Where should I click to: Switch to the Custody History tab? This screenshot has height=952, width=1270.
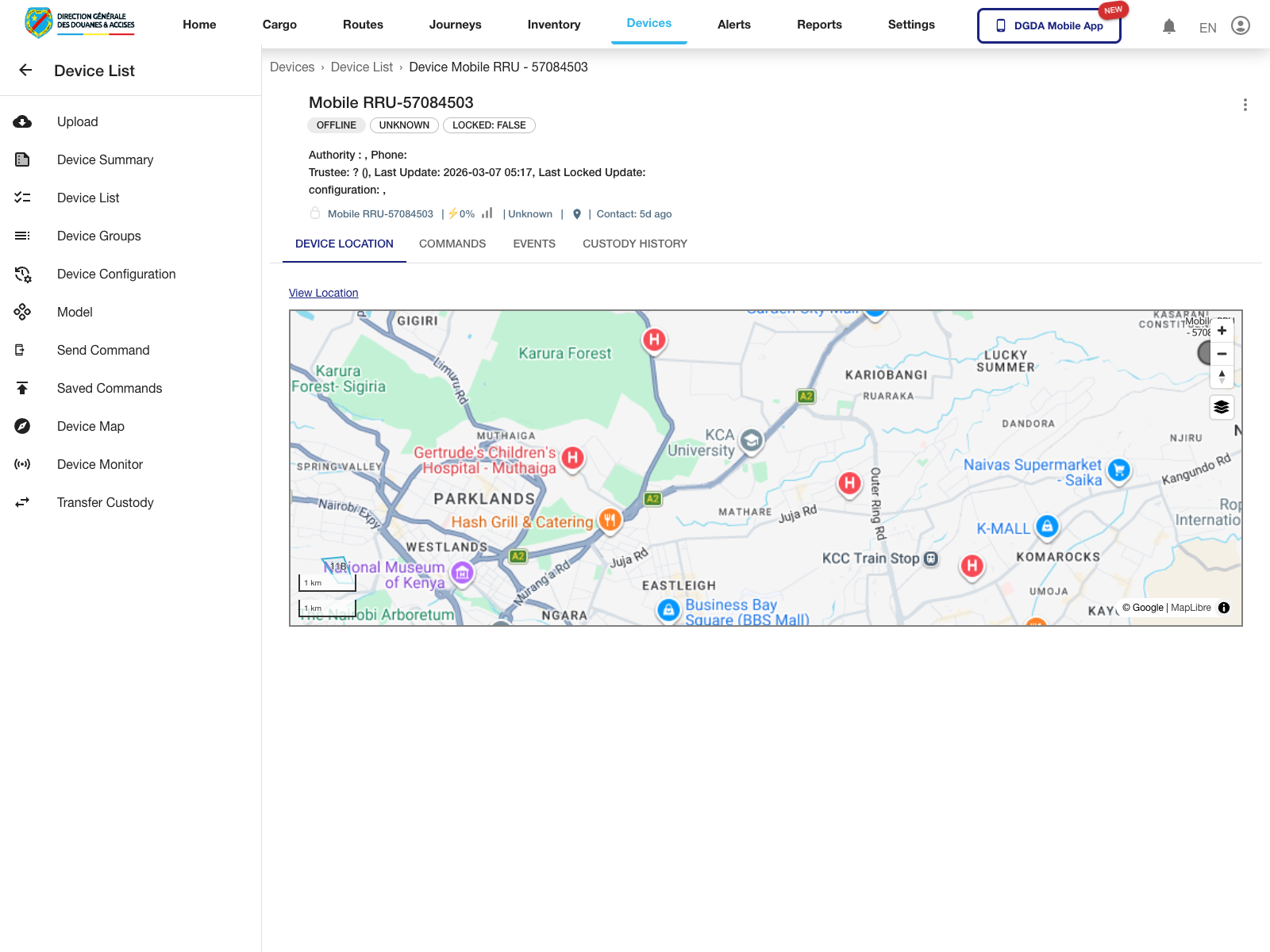(634, 244)
